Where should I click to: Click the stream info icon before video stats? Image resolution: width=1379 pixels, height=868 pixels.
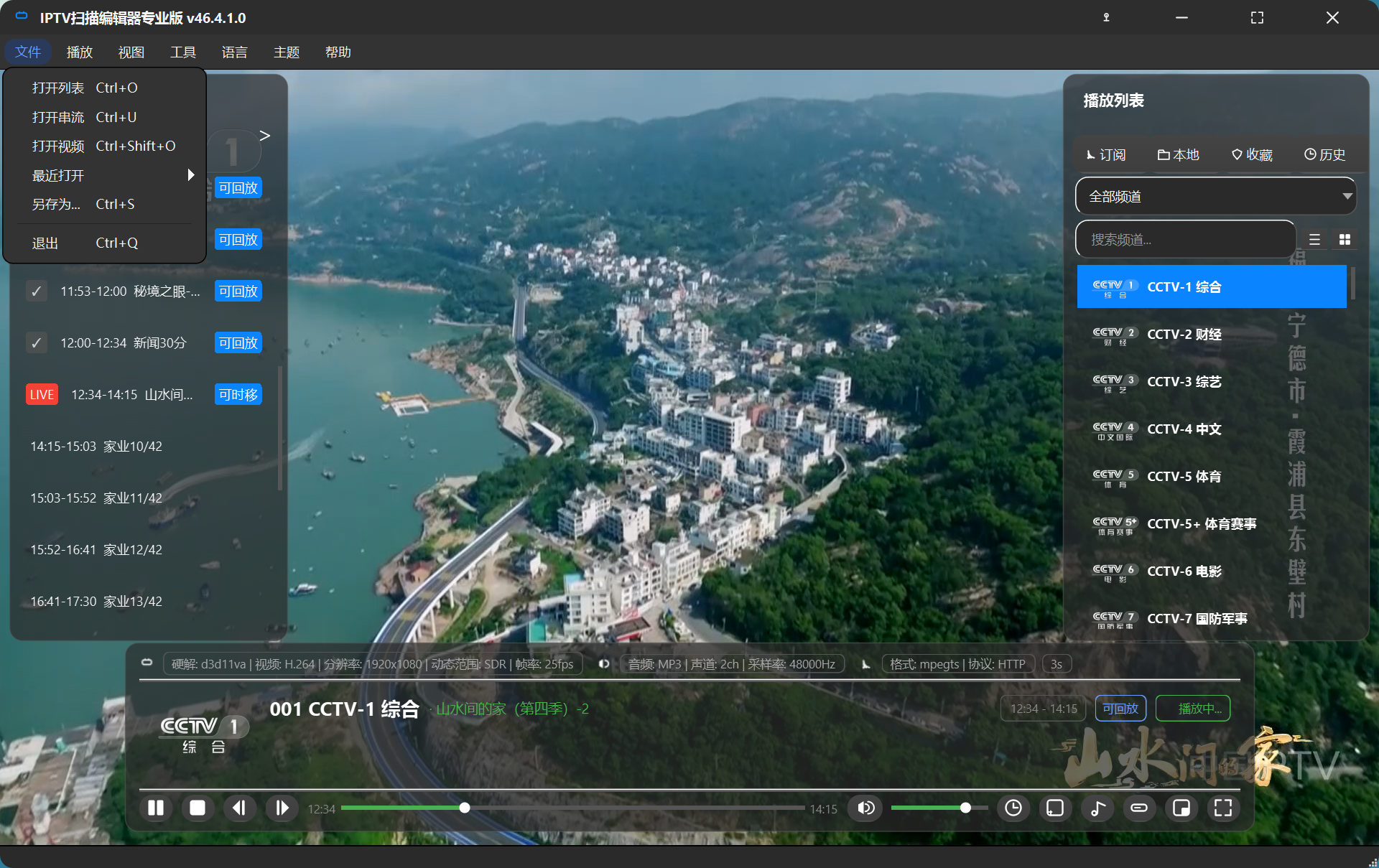click(x=147, y=663)
